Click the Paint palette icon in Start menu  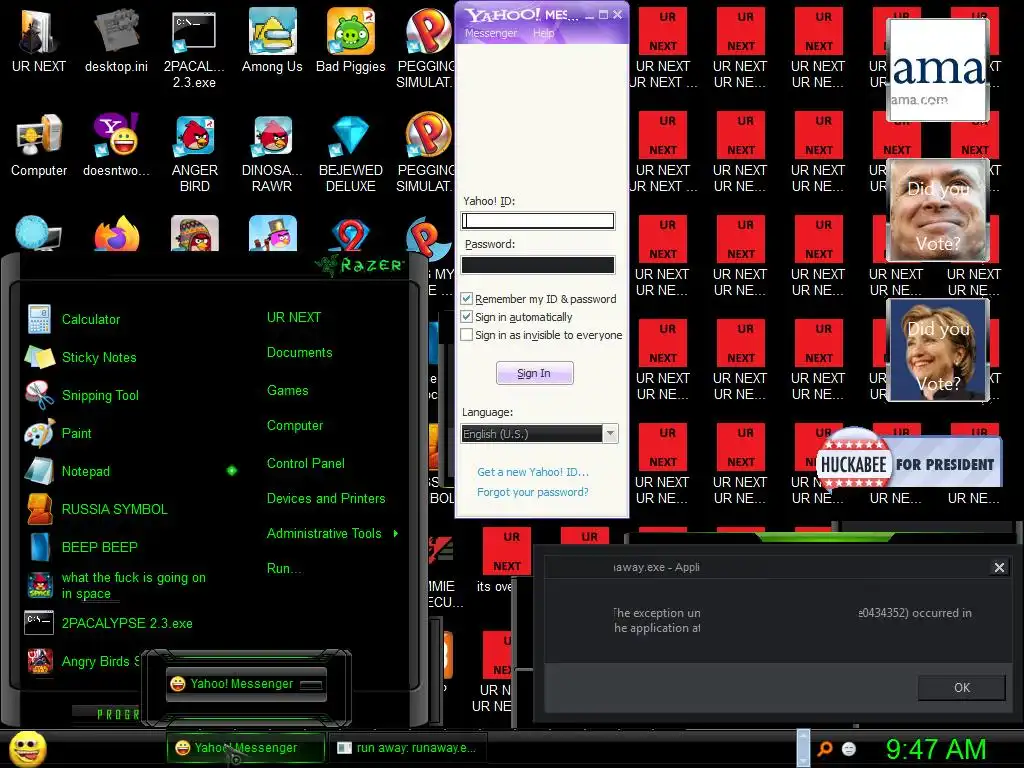39,433
